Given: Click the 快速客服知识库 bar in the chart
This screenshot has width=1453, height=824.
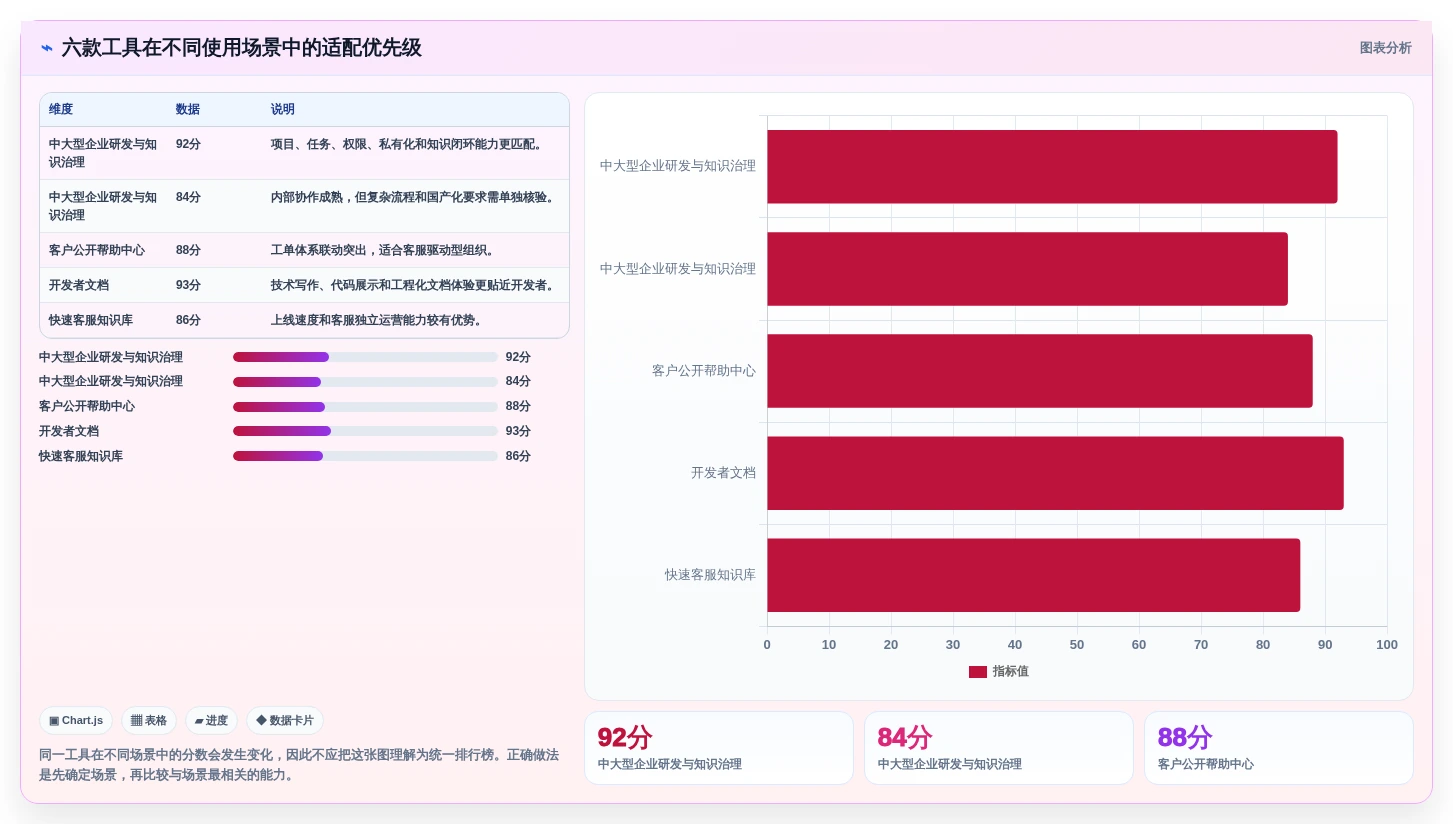Looking at the screenshot, I should point(1033,575).
